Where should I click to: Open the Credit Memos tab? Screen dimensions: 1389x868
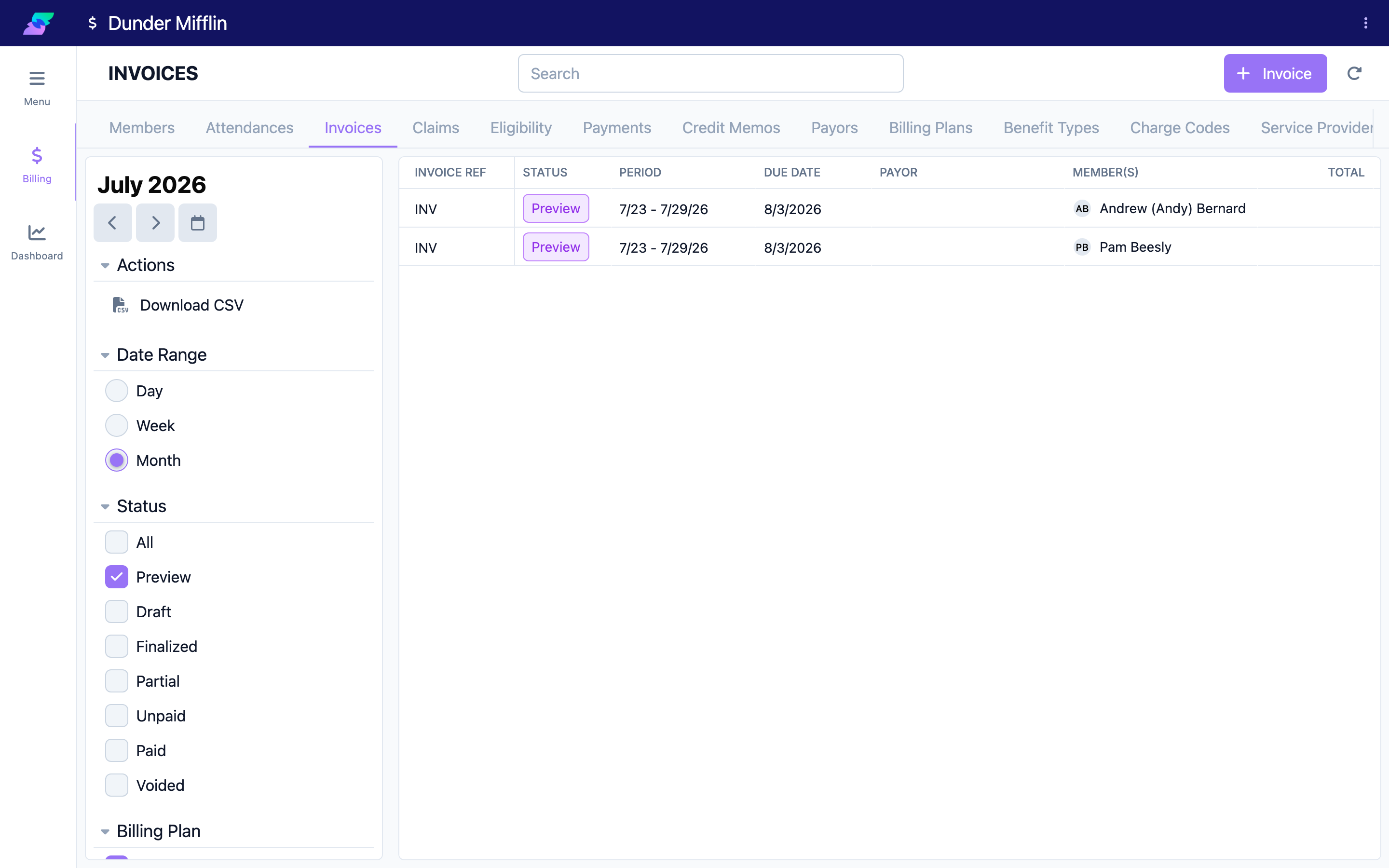pyautogui.click(x=731, y=127)
